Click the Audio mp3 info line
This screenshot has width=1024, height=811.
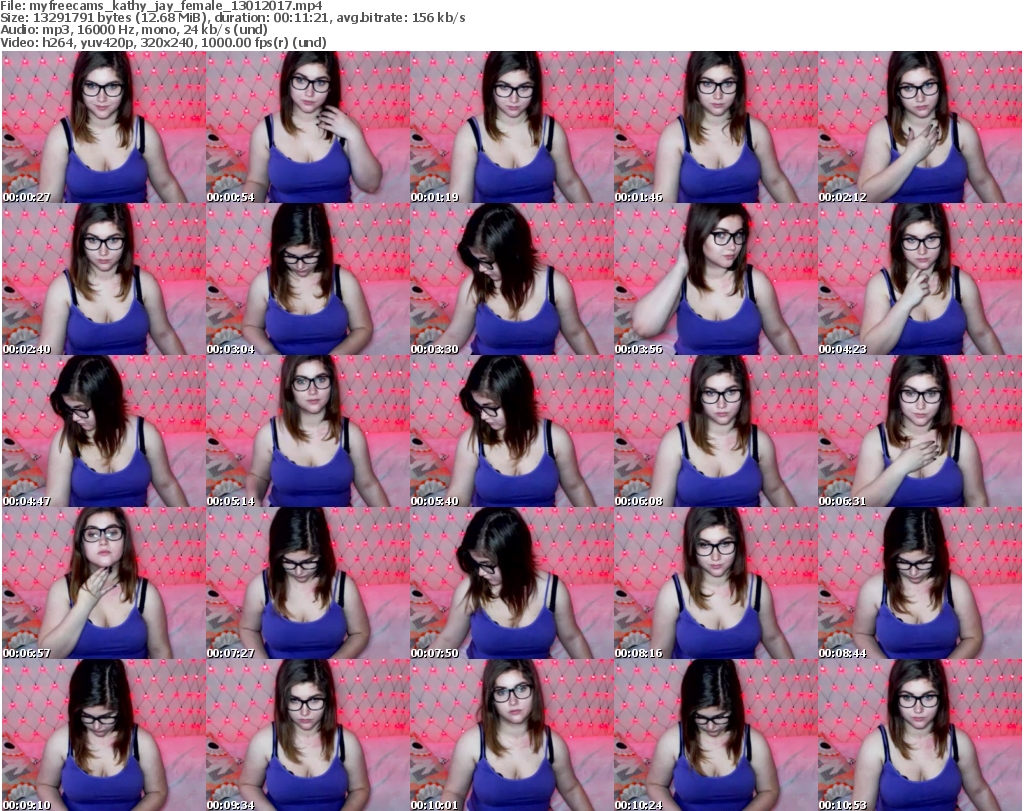tap(134, 30)
